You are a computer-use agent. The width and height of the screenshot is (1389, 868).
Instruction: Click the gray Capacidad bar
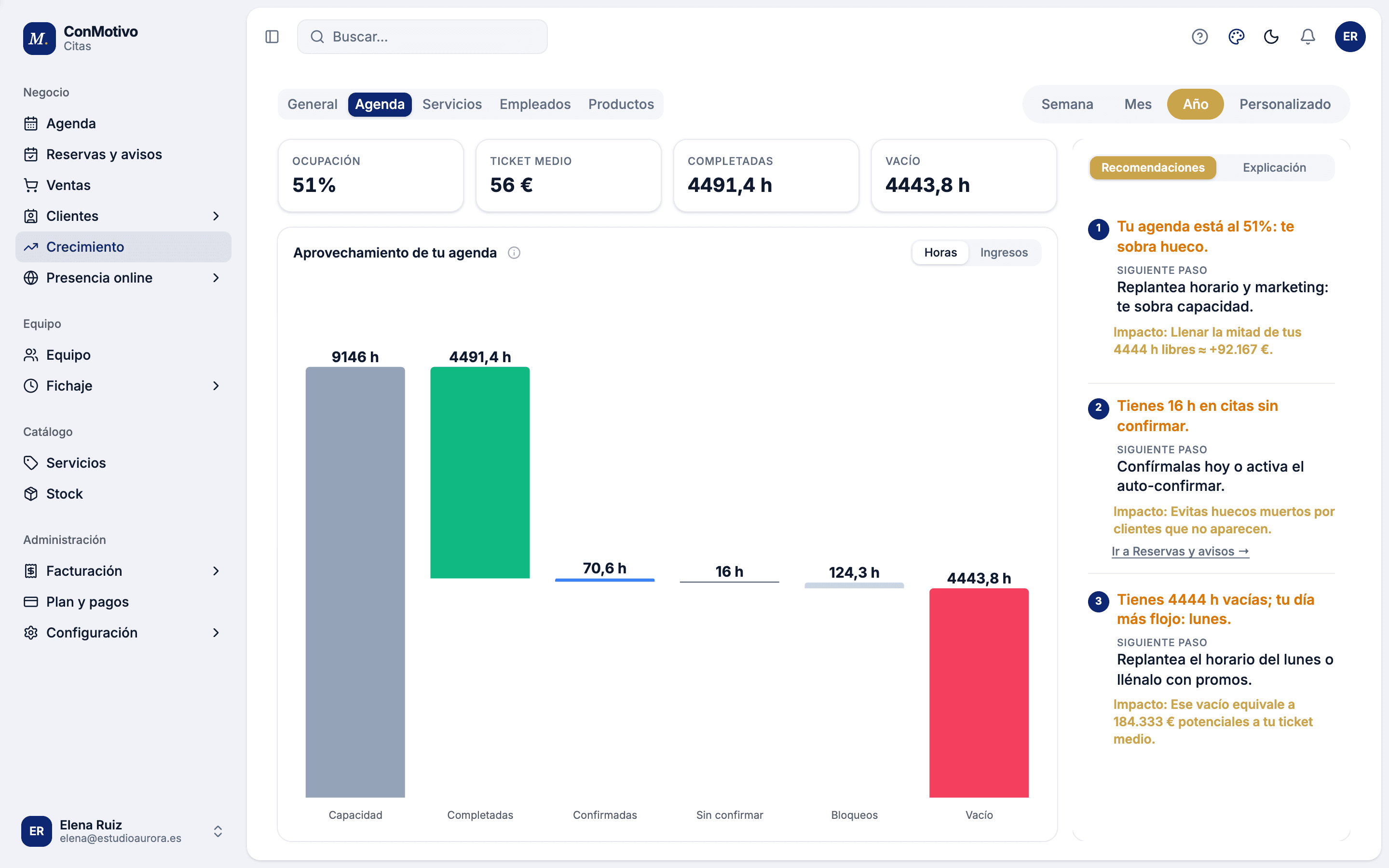pyautogui.click(x=355, y=582)
